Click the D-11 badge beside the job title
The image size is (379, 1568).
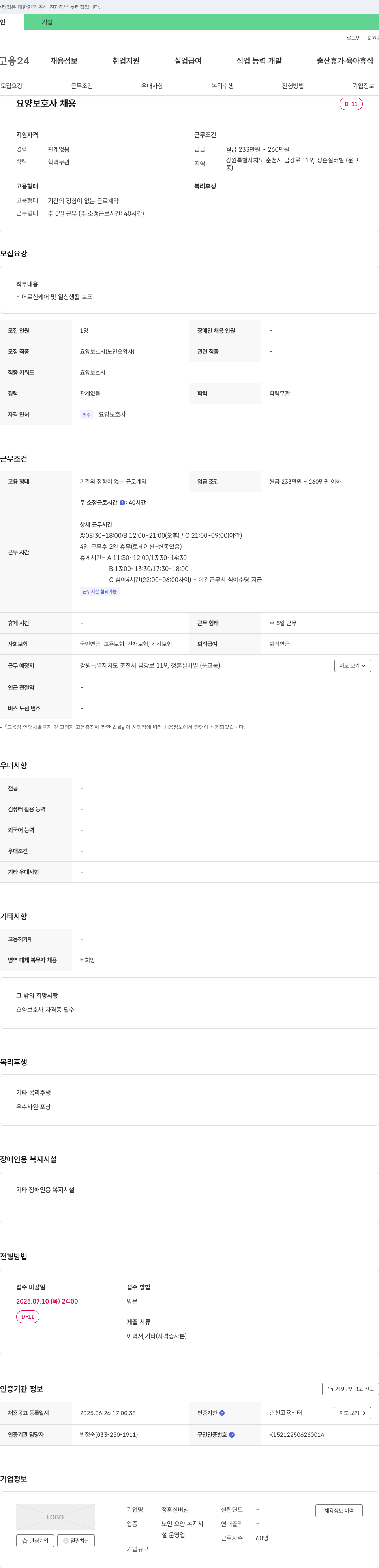pos(351,104)
